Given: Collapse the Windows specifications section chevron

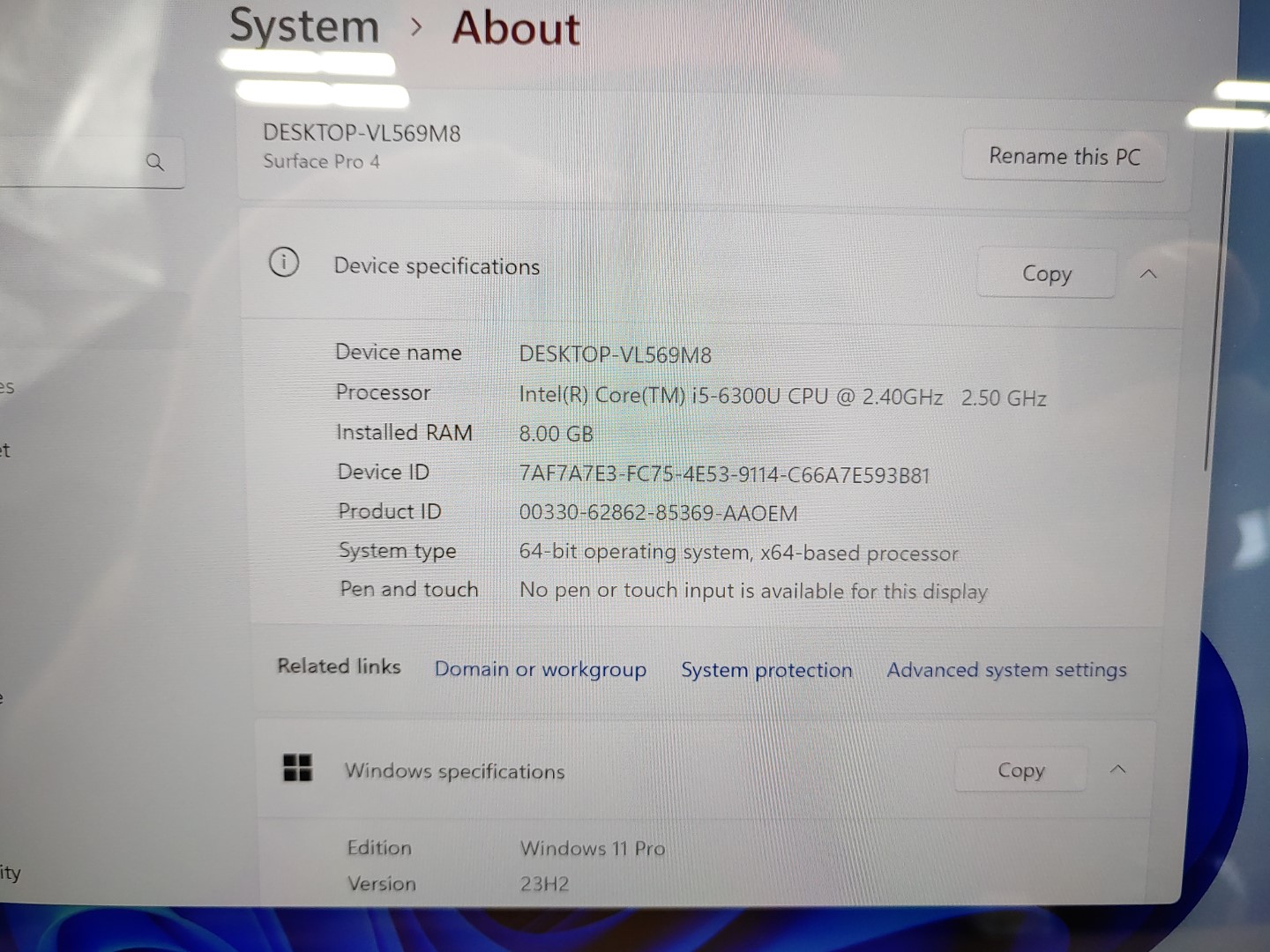Looking at the screenshot, I should click(1117, 770).
